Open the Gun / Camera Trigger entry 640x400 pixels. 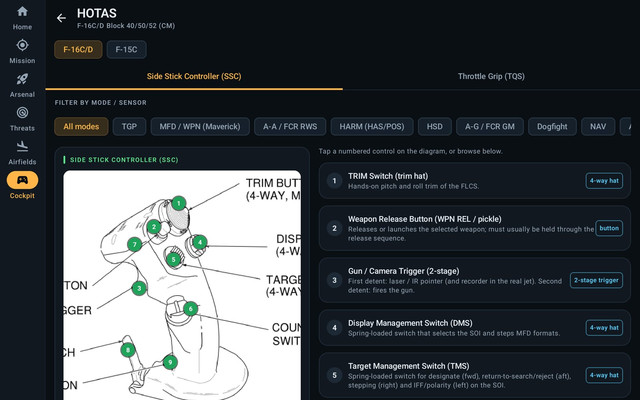pos(475,280)
